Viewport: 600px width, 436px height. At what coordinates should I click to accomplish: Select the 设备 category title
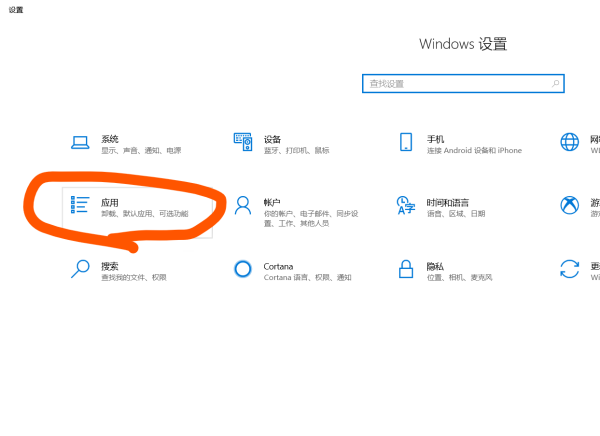272,139
